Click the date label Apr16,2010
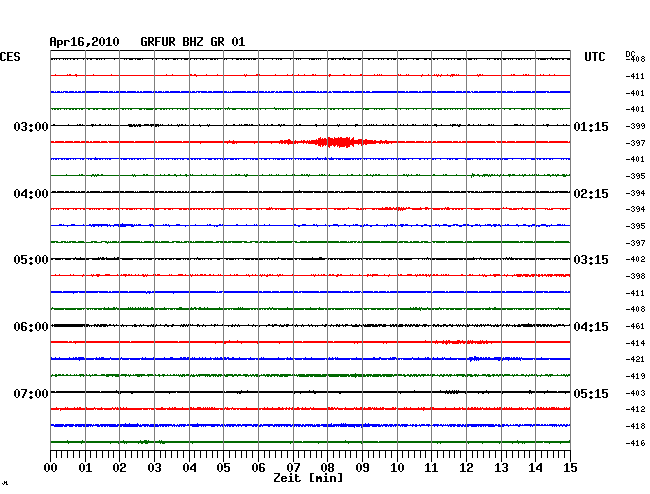The image size is (650, 494). 84,42
